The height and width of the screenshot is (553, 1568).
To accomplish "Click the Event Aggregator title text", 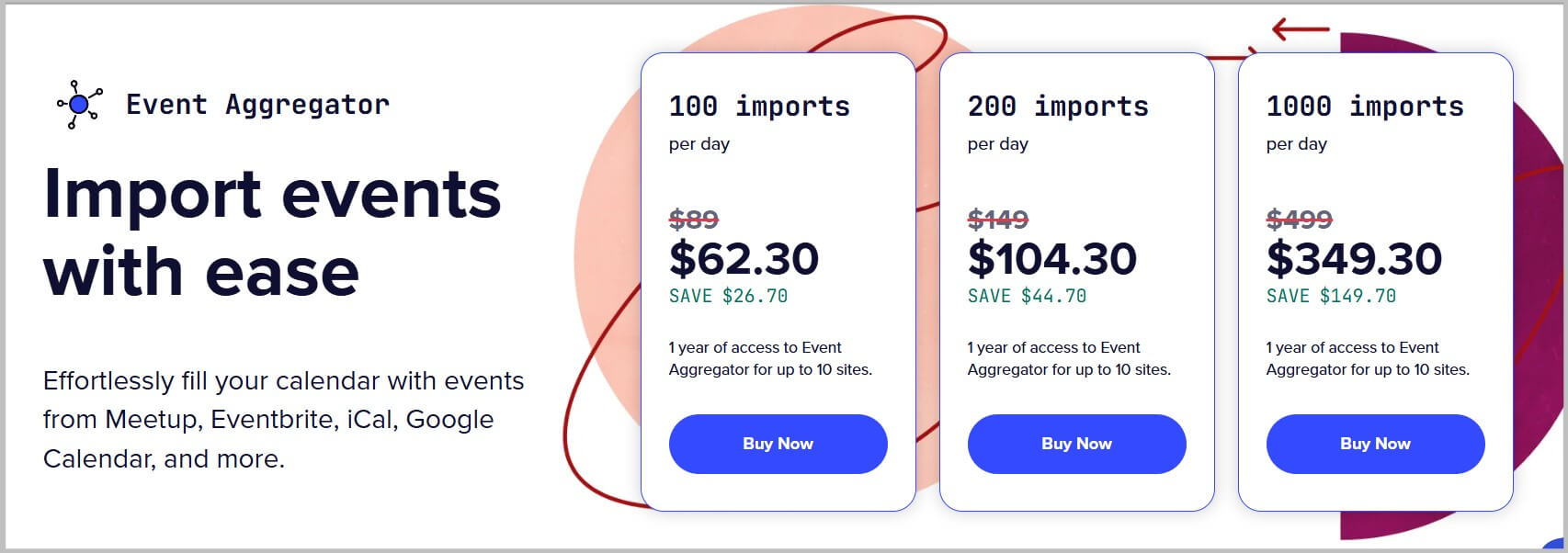I will click(258, 104).
